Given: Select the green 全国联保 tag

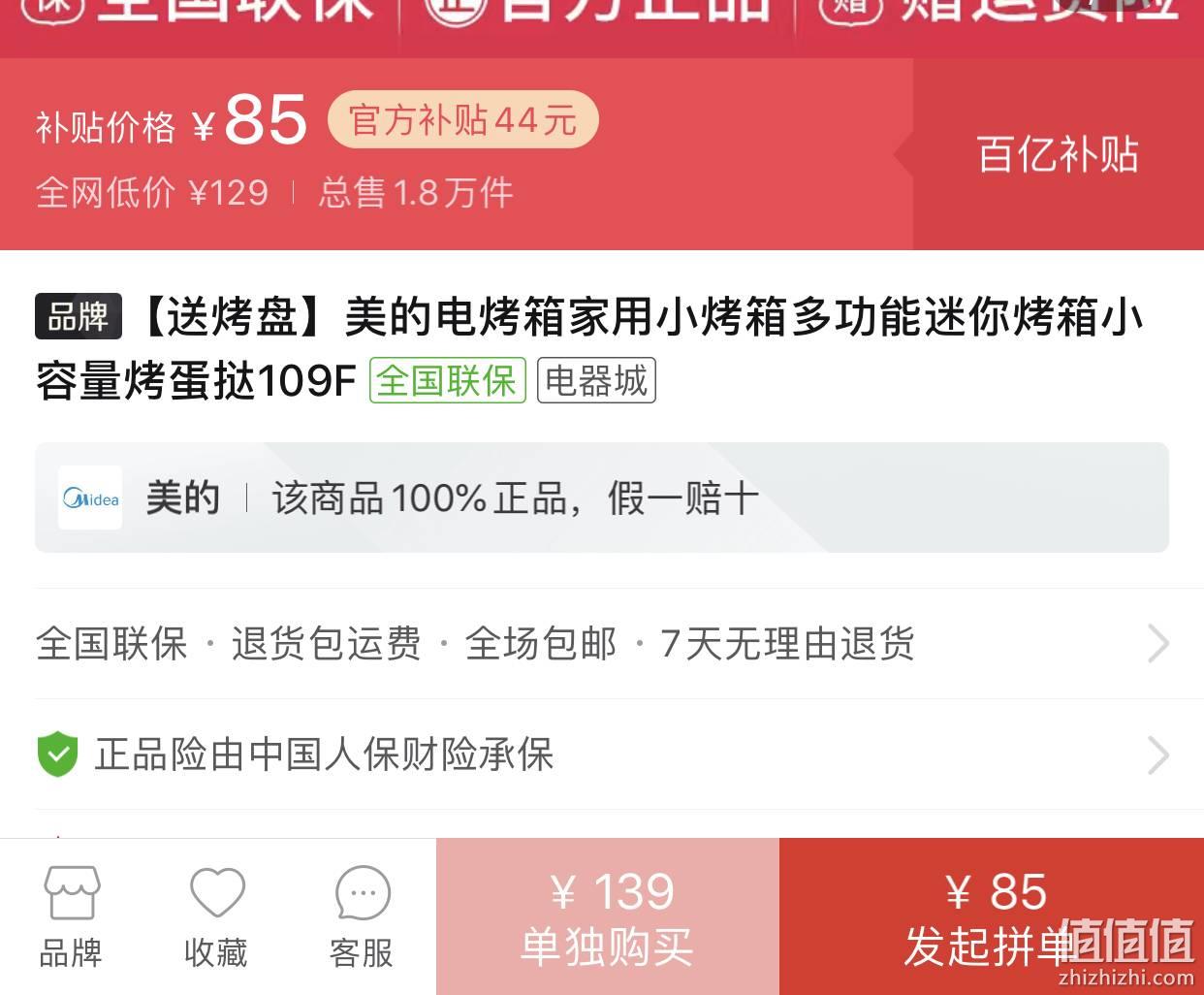Looking at the screenshot, I should (448, 380).
